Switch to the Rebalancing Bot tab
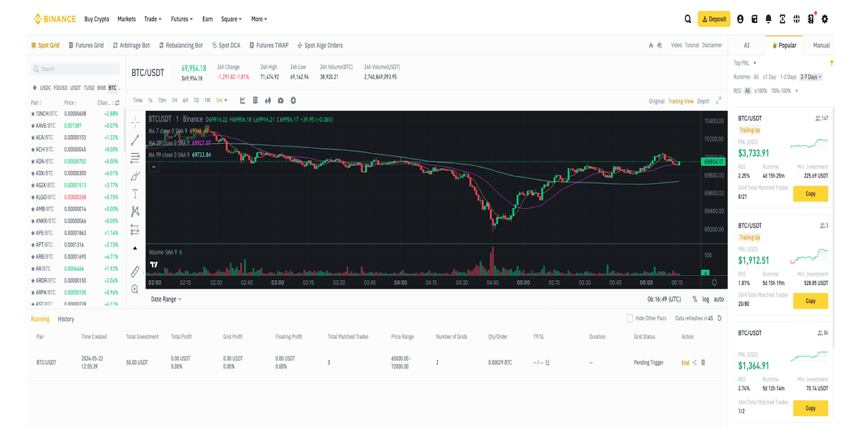855x447 pixels. click(181, 45)
